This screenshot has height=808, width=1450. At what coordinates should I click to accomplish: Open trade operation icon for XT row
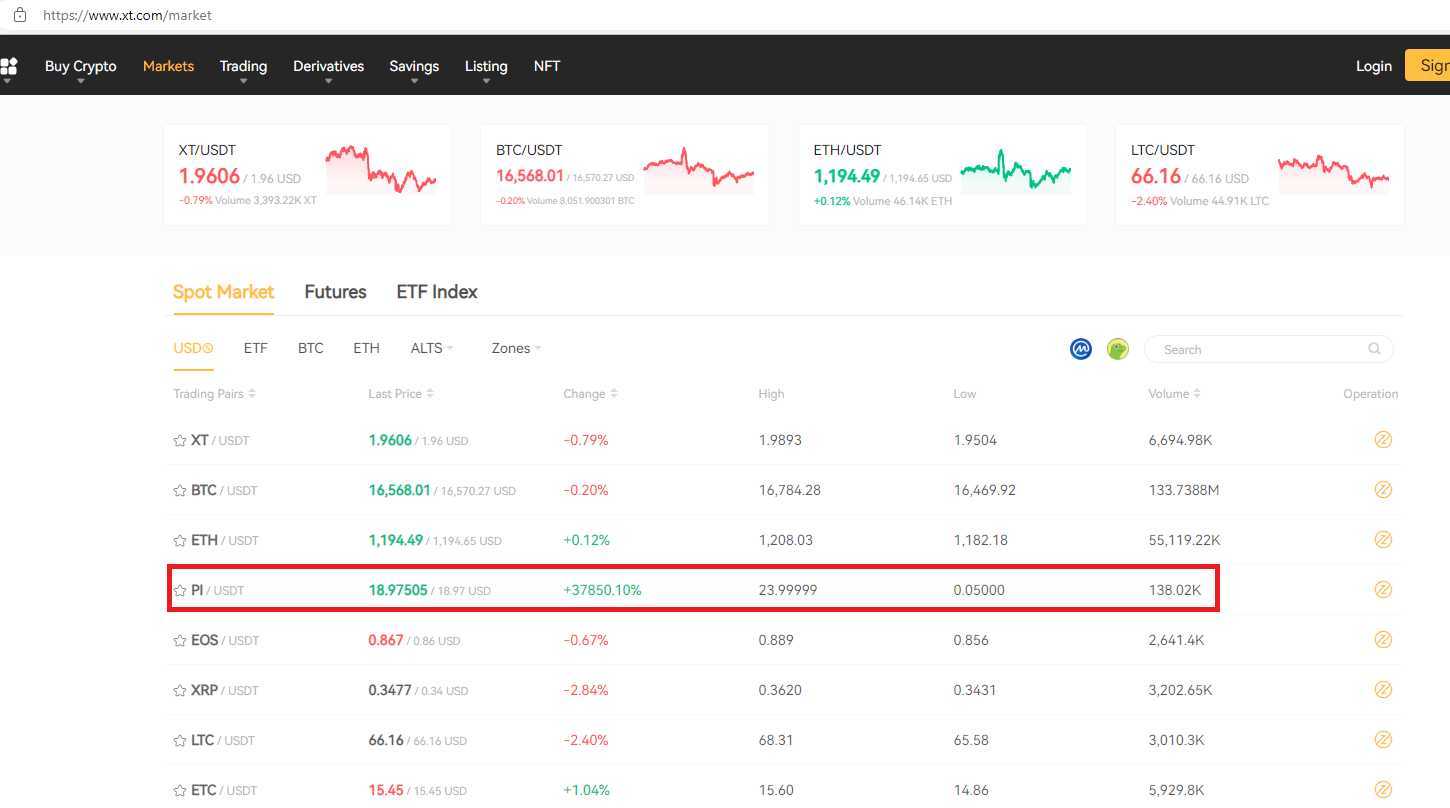tap(1383, 439)
